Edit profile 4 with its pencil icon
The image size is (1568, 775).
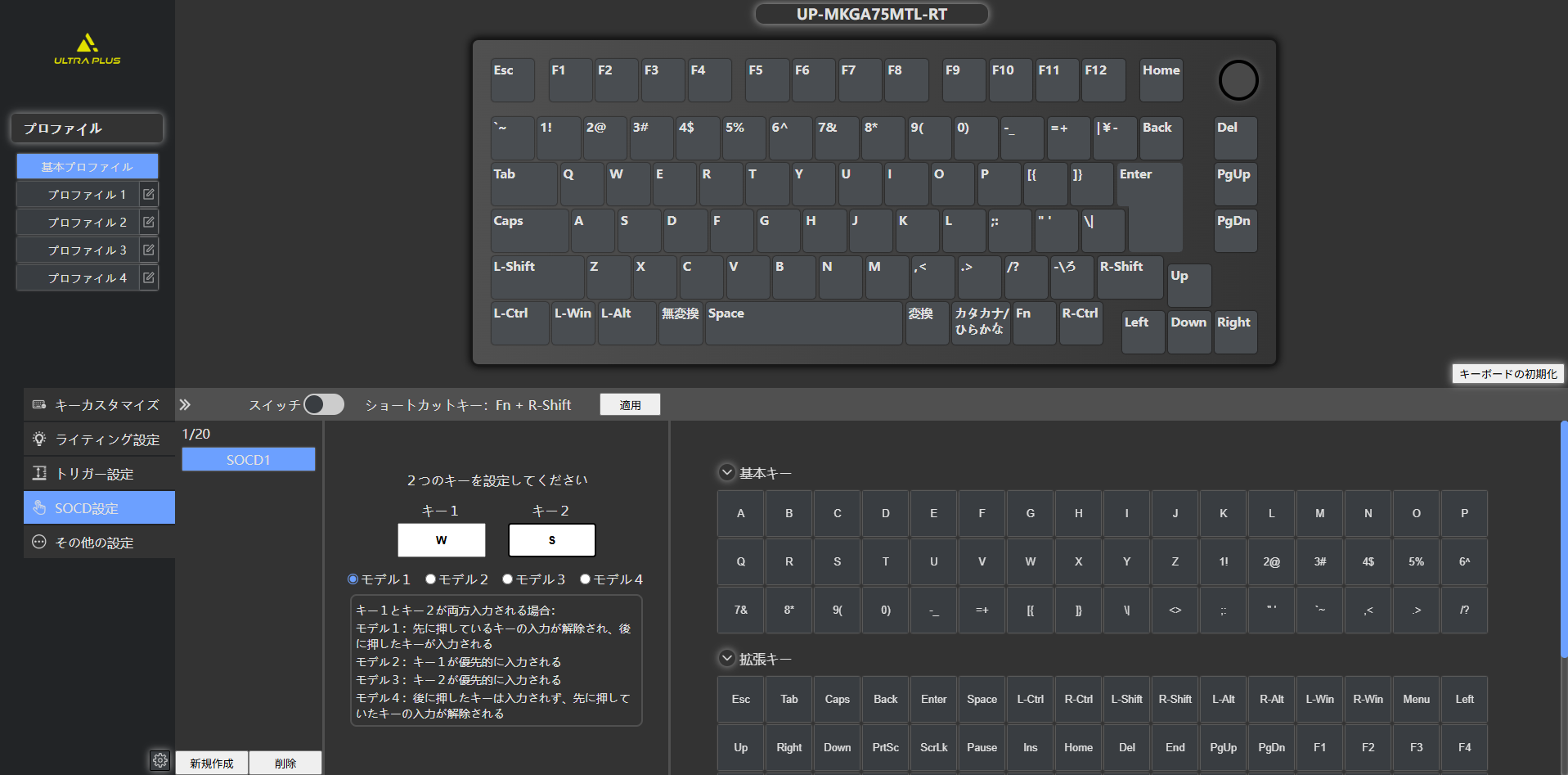click(148, 278)
